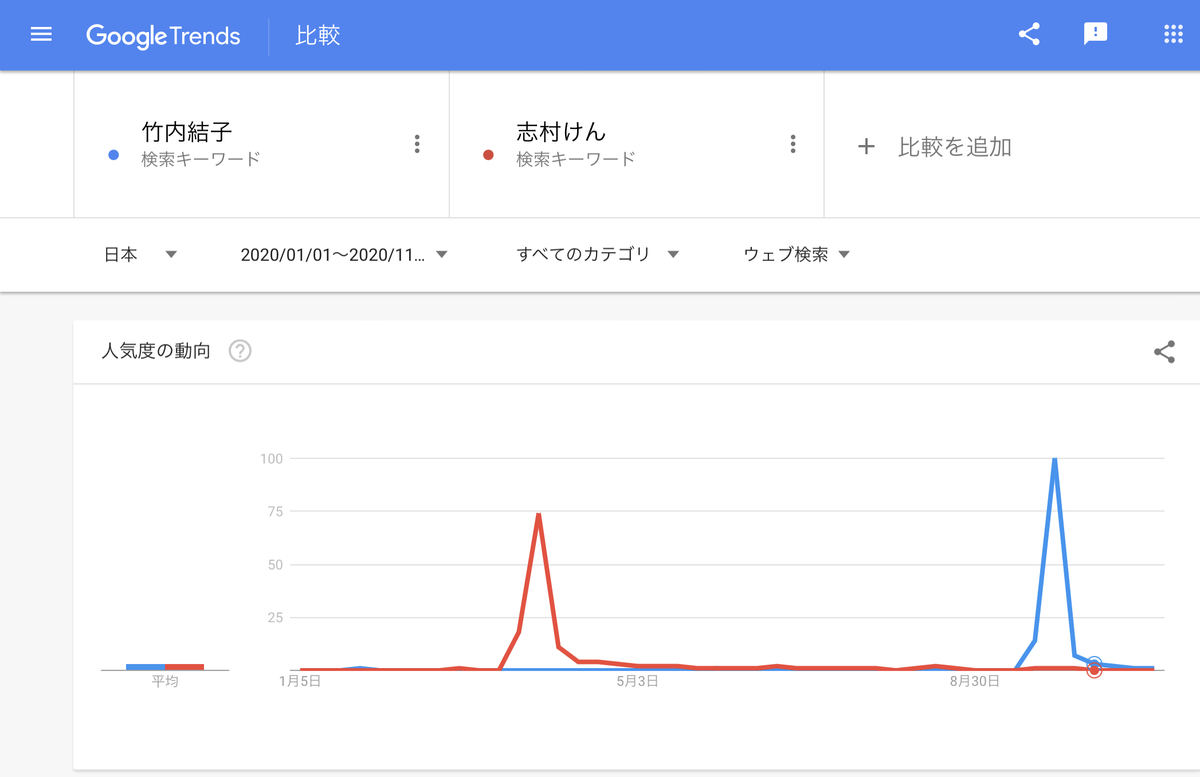Click the 50 y-axis label
The width and height of the screenshot is (1200, 777).
click(276, 565)
